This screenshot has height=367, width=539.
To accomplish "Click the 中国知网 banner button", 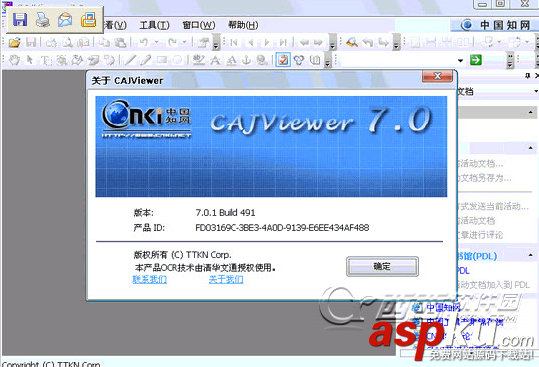I will [495, 25].
